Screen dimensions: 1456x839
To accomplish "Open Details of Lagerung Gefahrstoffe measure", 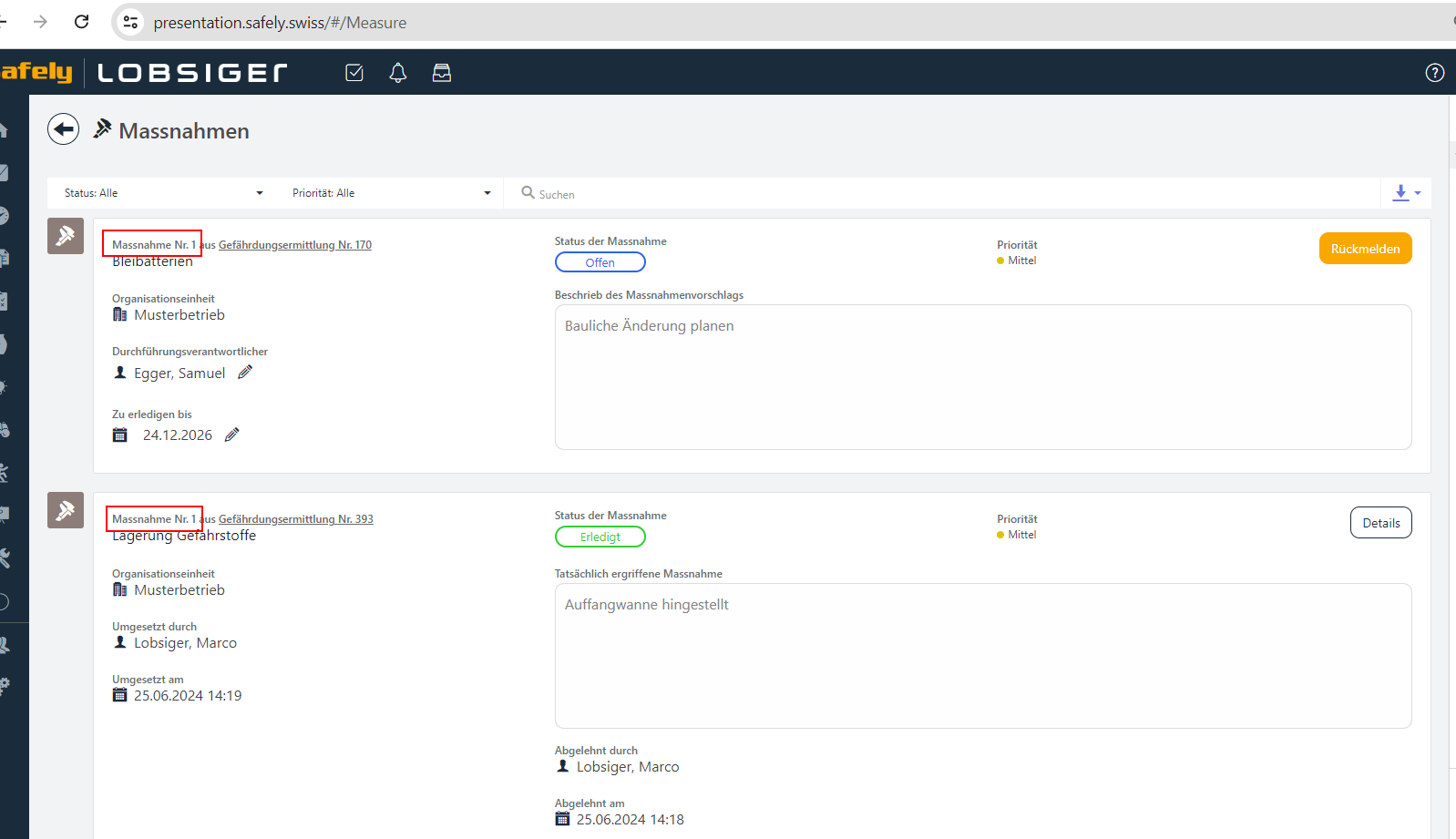I will (x=1380, y=523).
